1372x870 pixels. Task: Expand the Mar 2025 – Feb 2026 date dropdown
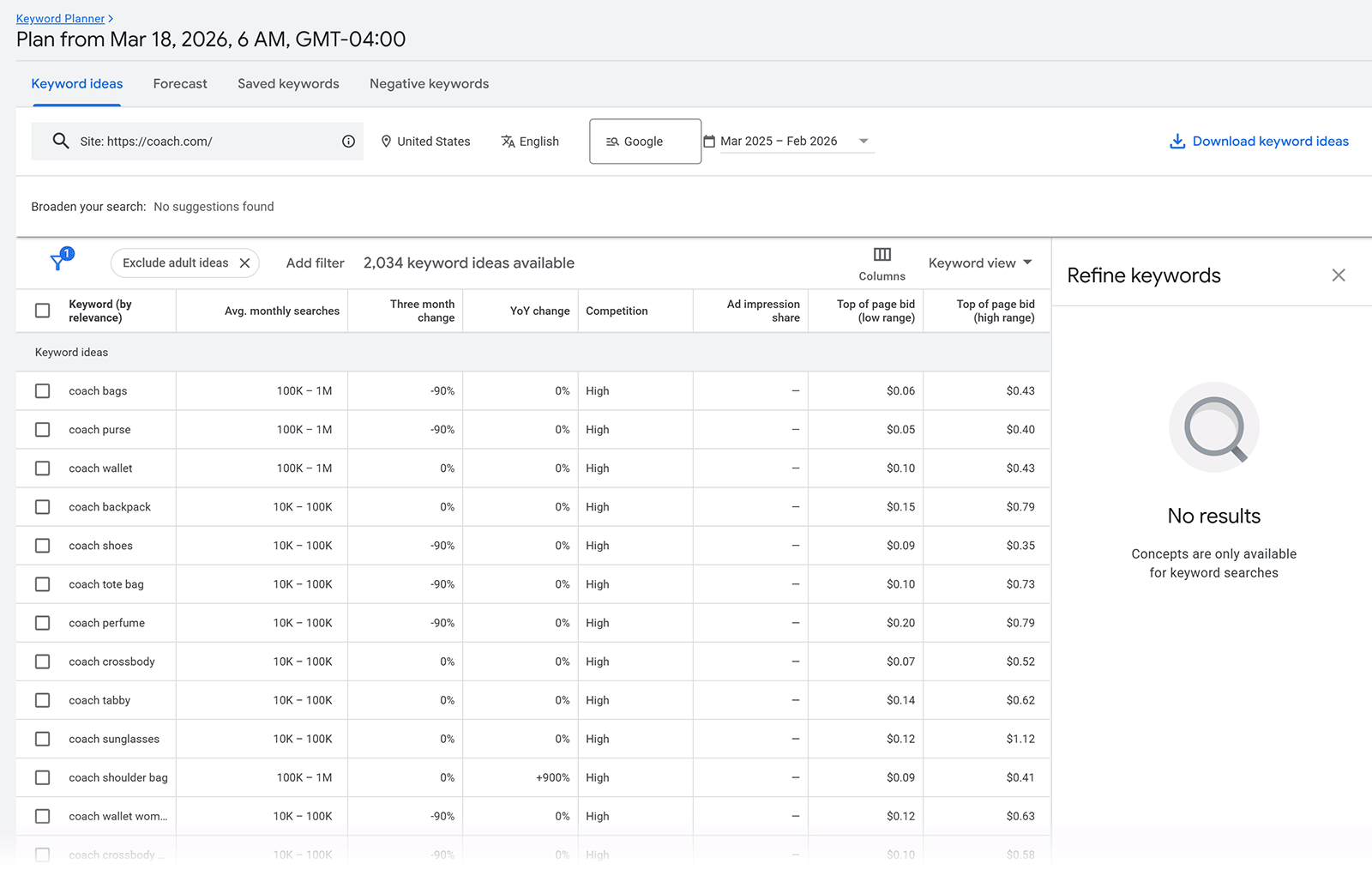click(x=864, y=141)
